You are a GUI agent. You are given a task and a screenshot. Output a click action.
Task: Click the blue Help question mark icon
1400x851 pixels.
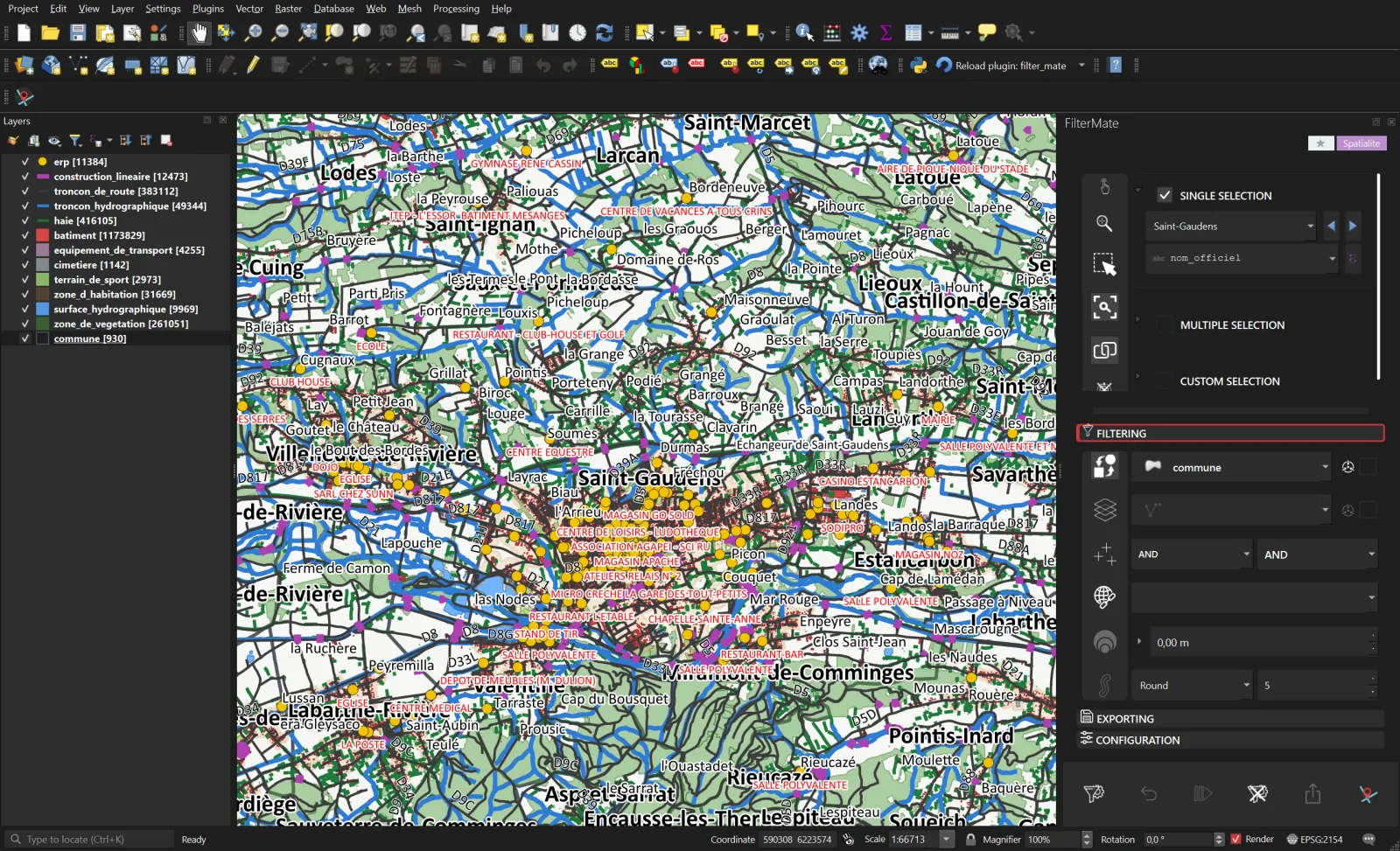click(1115, 65)
